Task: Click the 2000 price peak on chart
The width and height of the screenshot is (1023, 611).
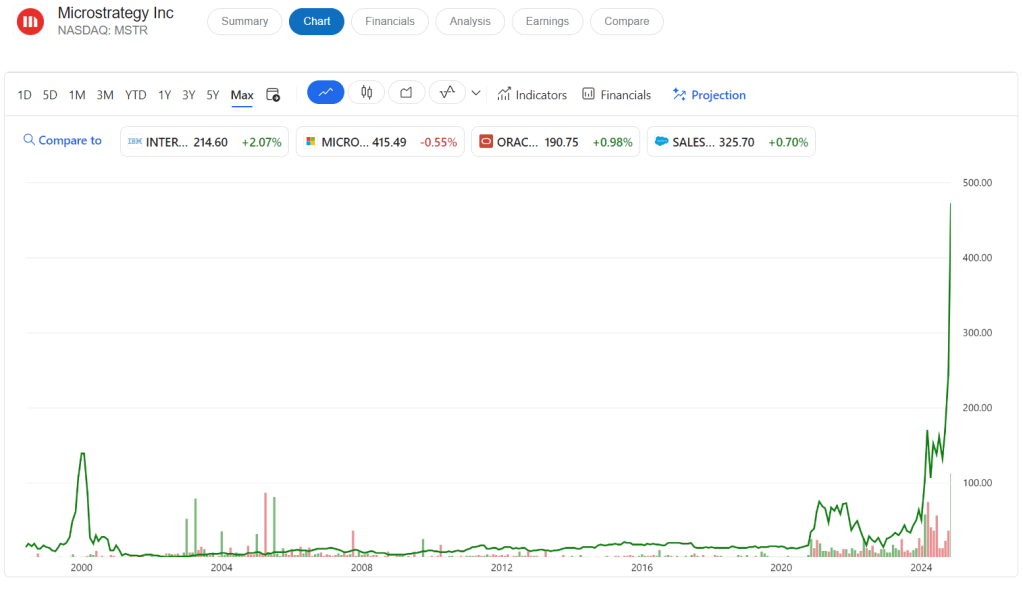Action: 82,454
